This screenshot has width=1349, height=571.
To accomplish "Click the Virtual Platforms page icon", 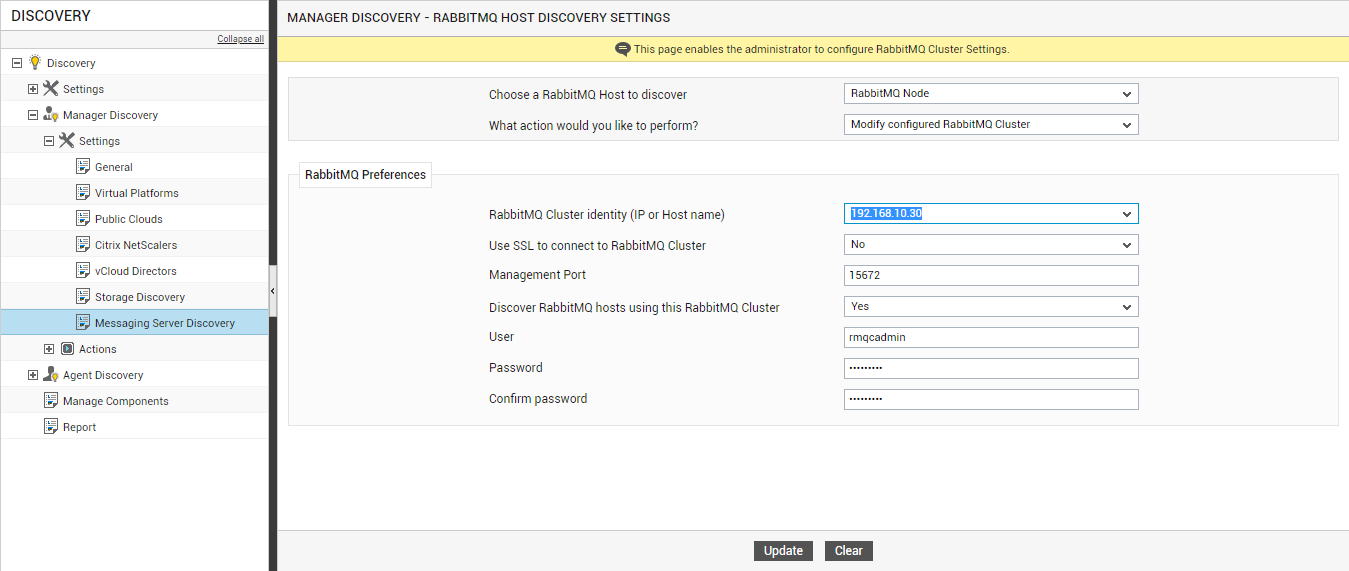I will 83,192.
